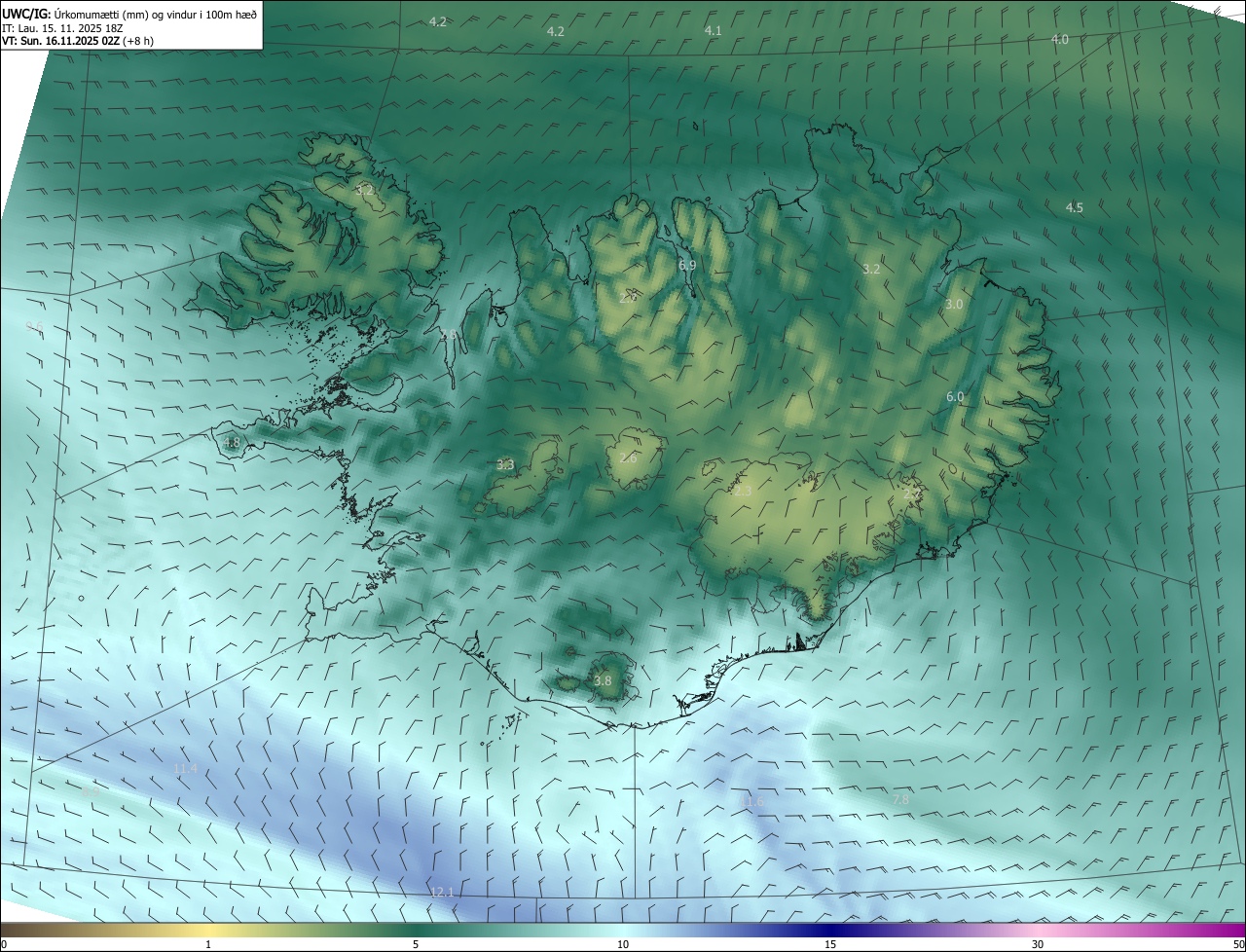Click the map value label '2.2'
Screen dimensions: 1246x952
911,494
